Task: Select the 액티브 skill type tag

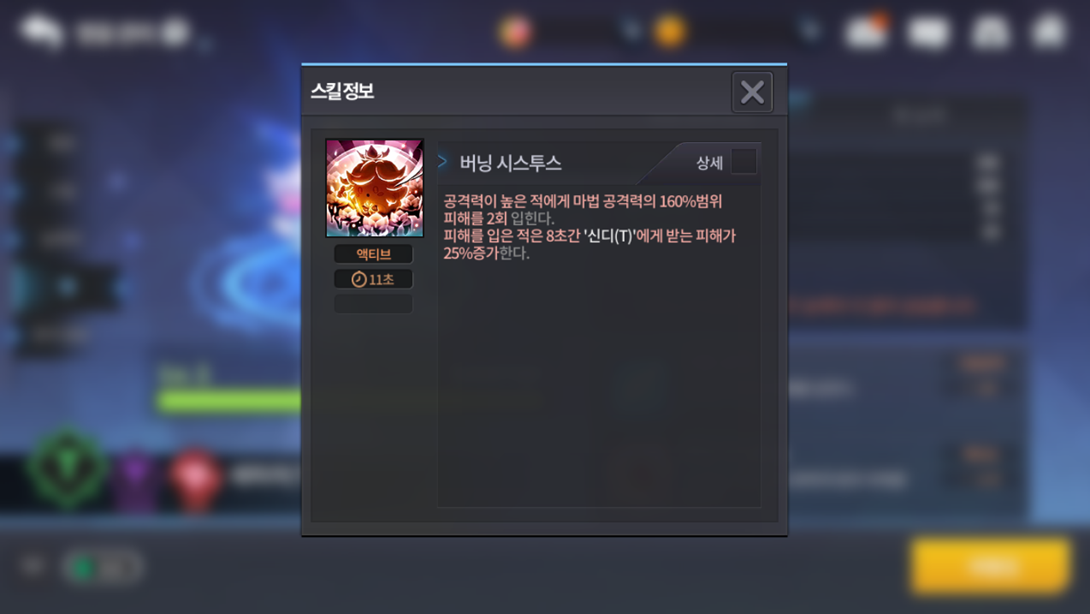Action: [x=373, y=254]
